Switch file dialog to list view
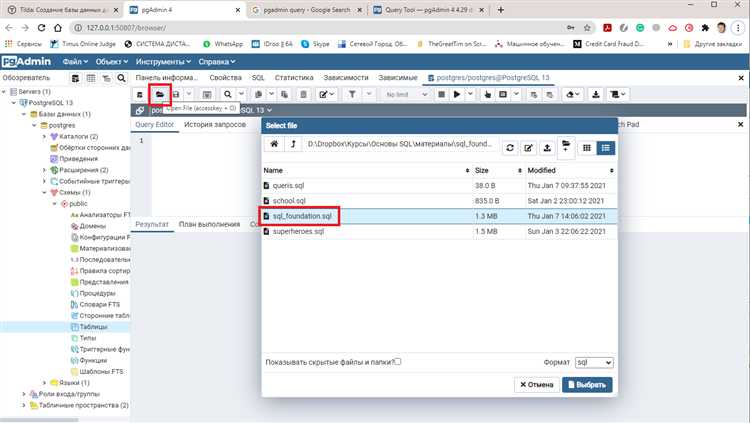Viewport: 750px width, 423px height. click(x=606, y=147)
